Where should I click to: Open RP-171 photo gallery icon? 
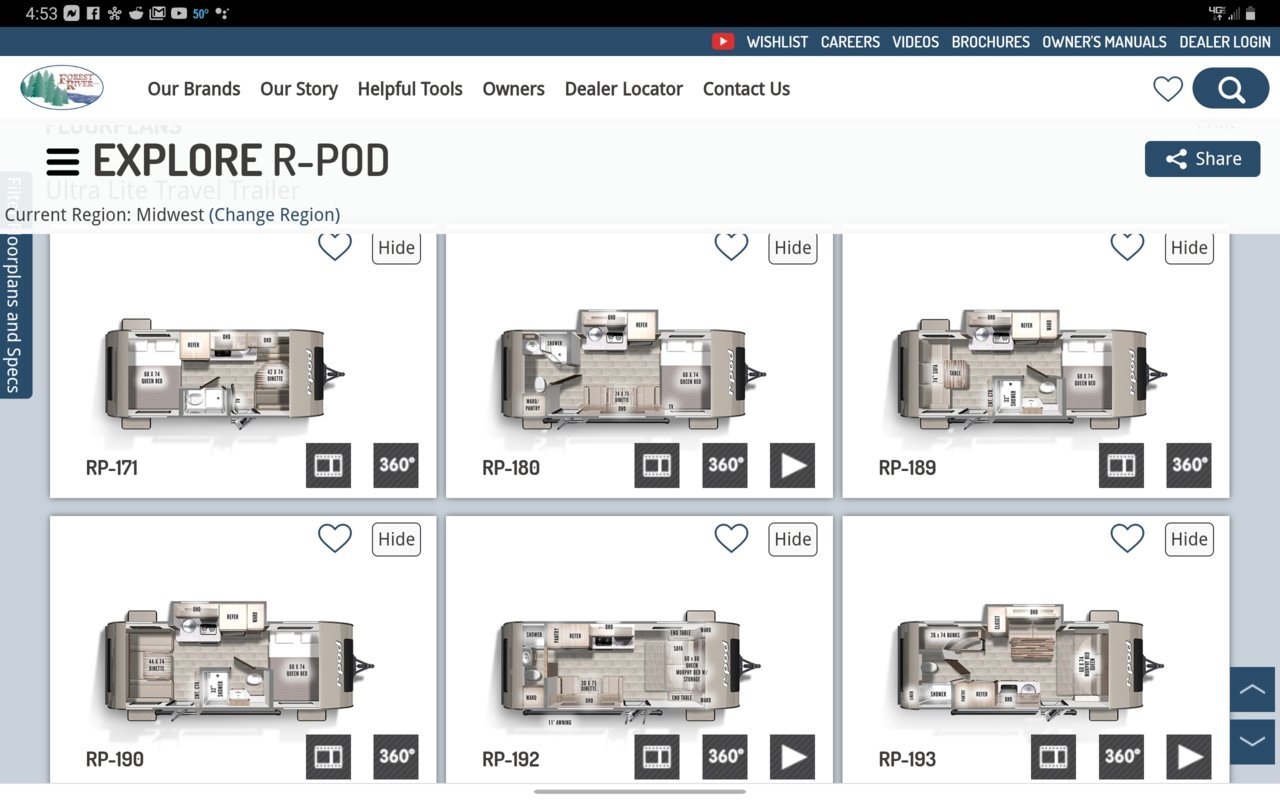[x=328, y=465]
